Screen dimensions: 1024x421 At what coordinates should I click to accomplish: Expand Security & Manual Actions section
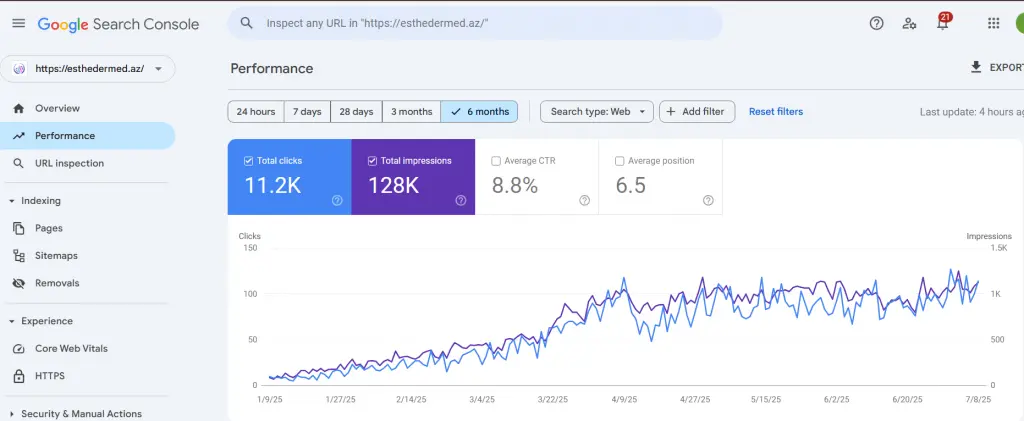tap(12, 414)
